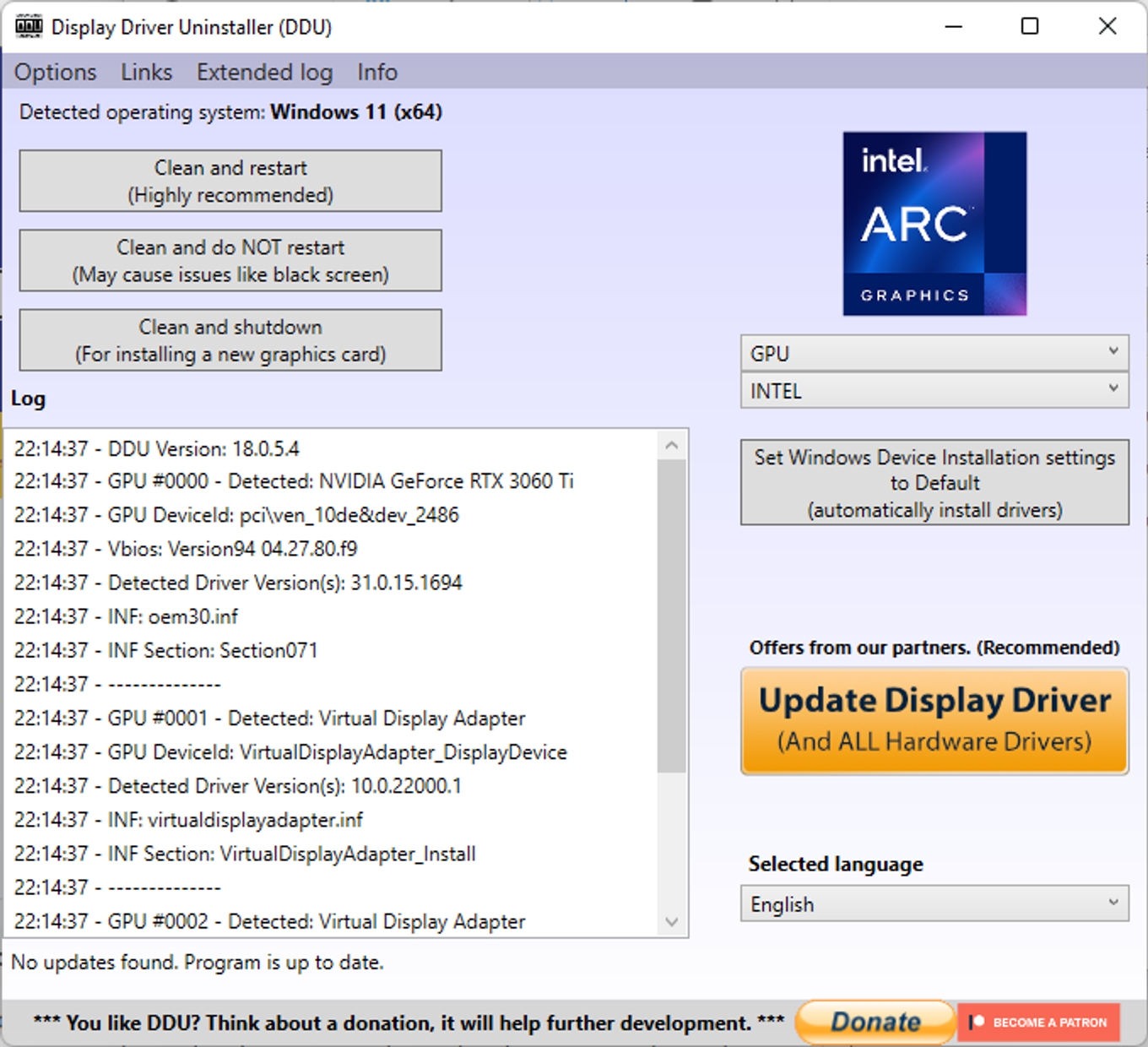This screenshot has width=1148, height=1047.
Task: Click Detected operating system Windows 11 text
Action: [x=230, y=112]
